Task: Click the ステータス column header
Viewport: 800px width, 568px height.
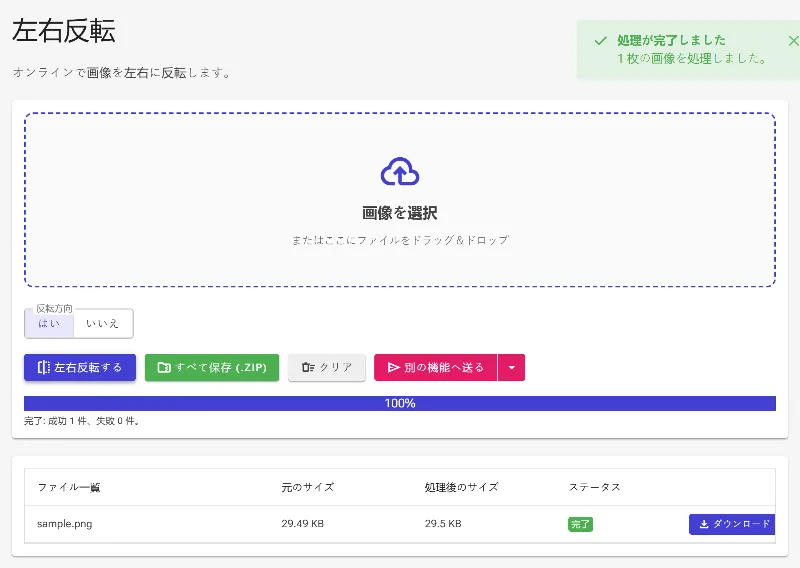Action: point(594,487)
